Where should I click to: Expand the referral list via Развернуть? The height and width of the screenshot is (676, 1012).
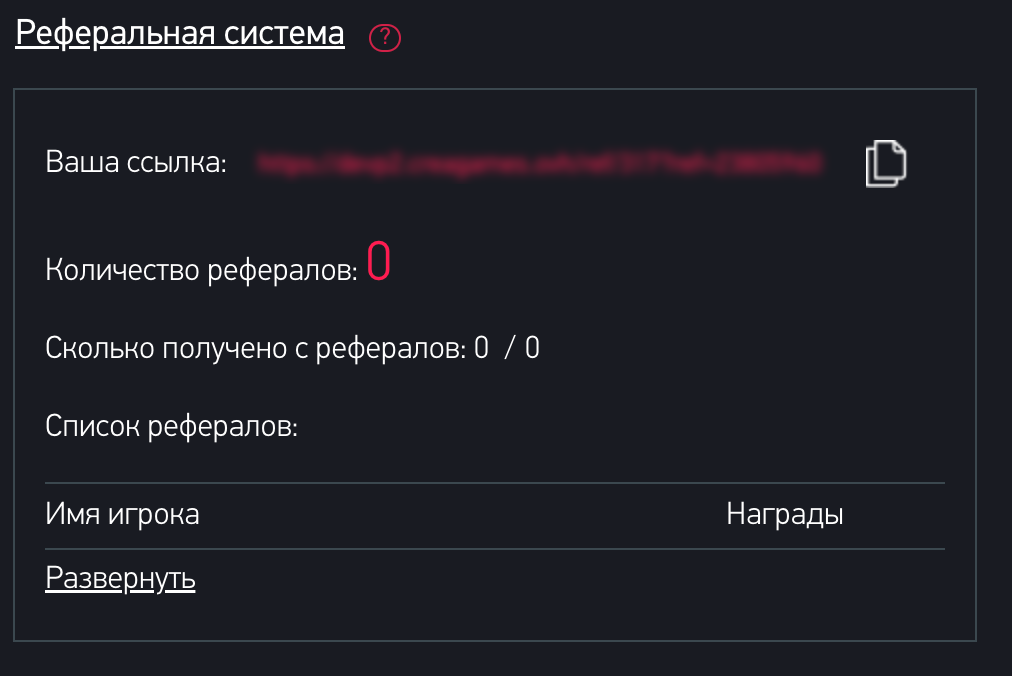click(120, 579)
